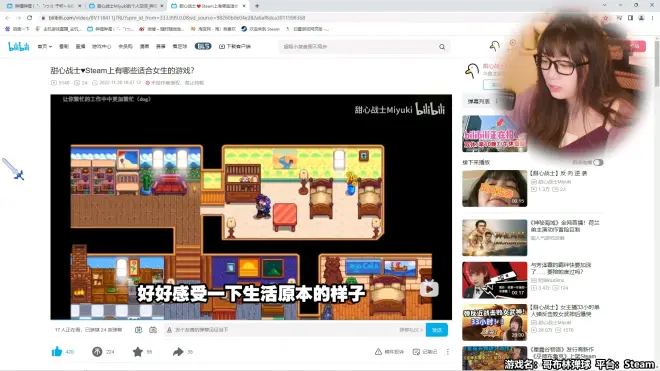Screen dimensions: 660x371
Task: Click the bilibili recruiting ad banner thumbnail
Action: click(x=495, y=134)
